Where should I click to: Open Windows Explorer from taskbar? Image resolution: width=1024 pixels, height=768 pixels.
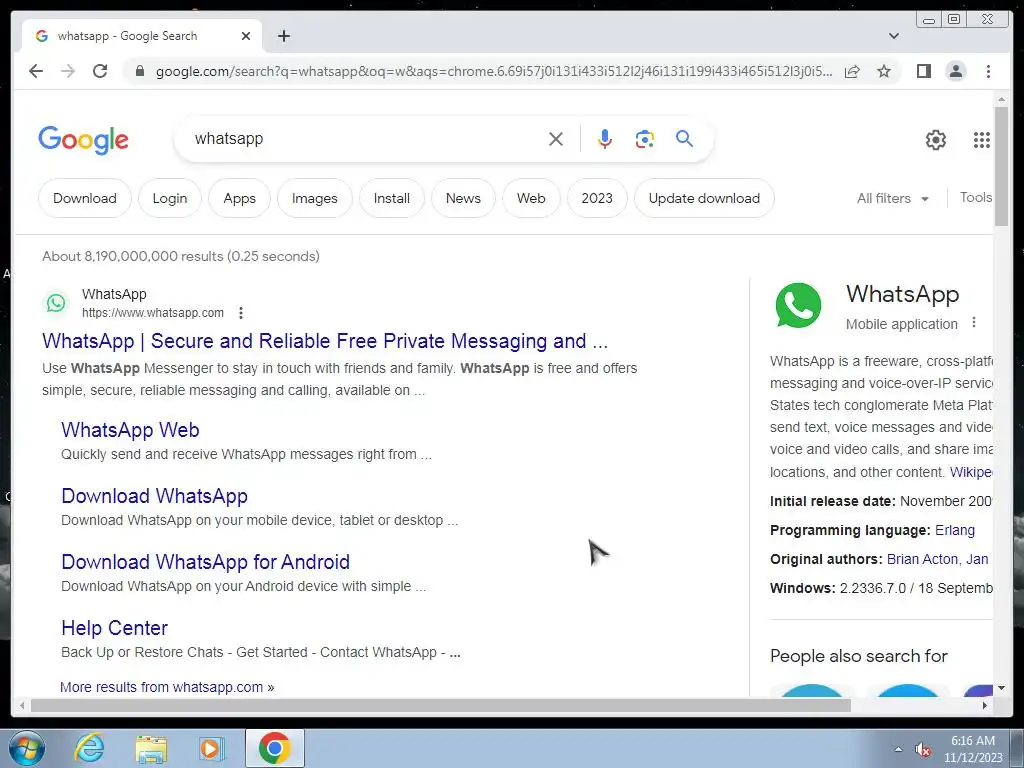tap(151, 748)
